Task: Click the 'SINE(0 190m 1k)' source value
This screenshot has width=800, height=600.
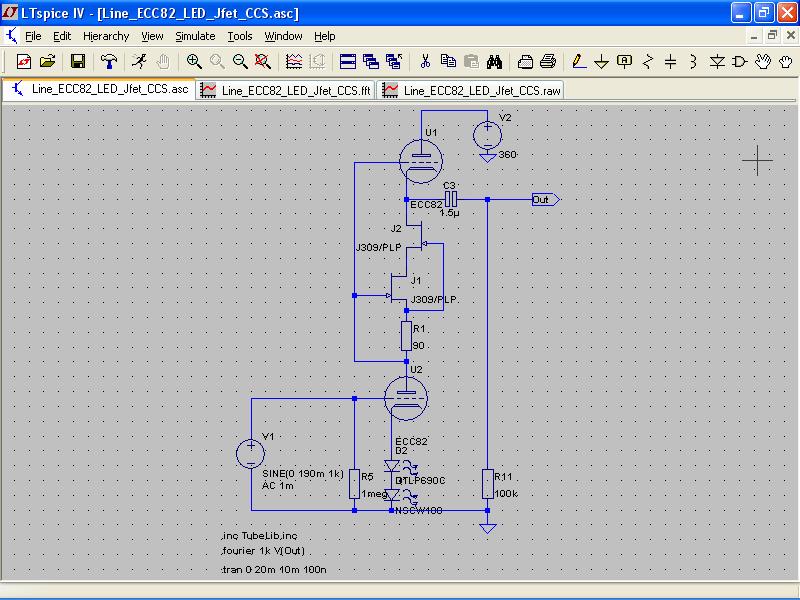Action: pyautogui.click(x=303, y=473)
